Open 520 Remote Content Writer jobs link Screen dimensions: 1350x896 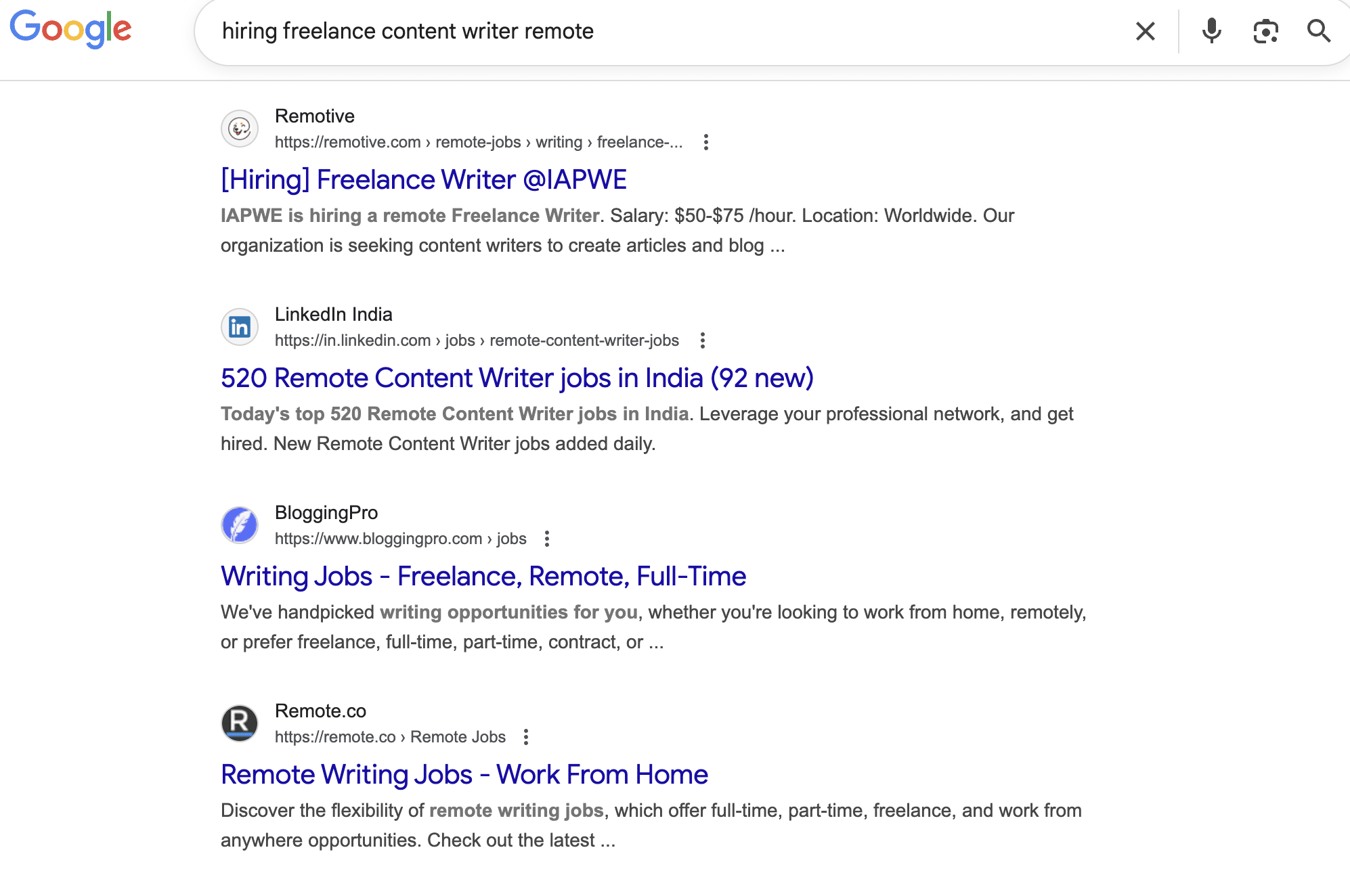pos(517,378)
